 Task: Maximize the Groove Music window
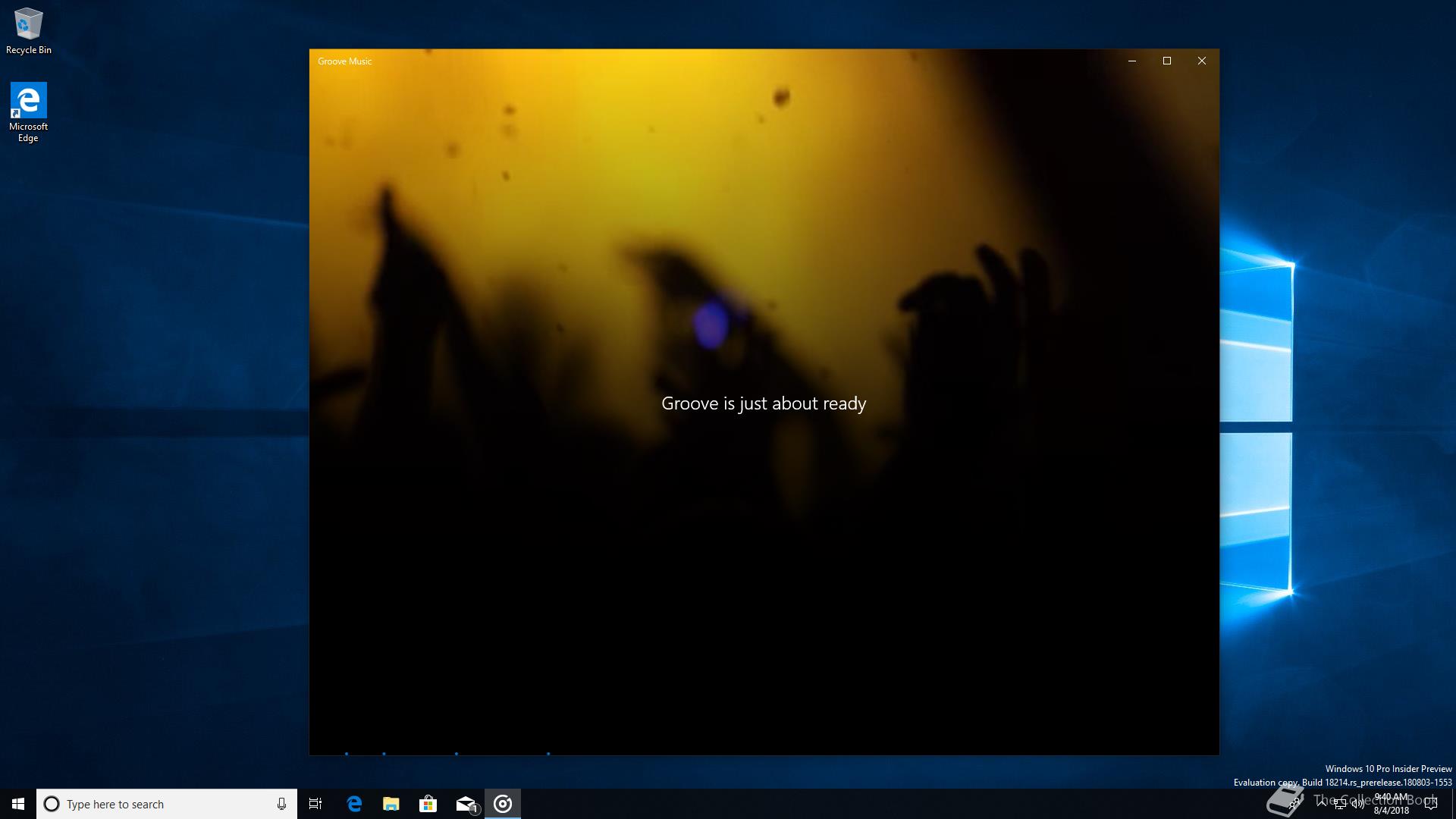(x=1167, y=61)
